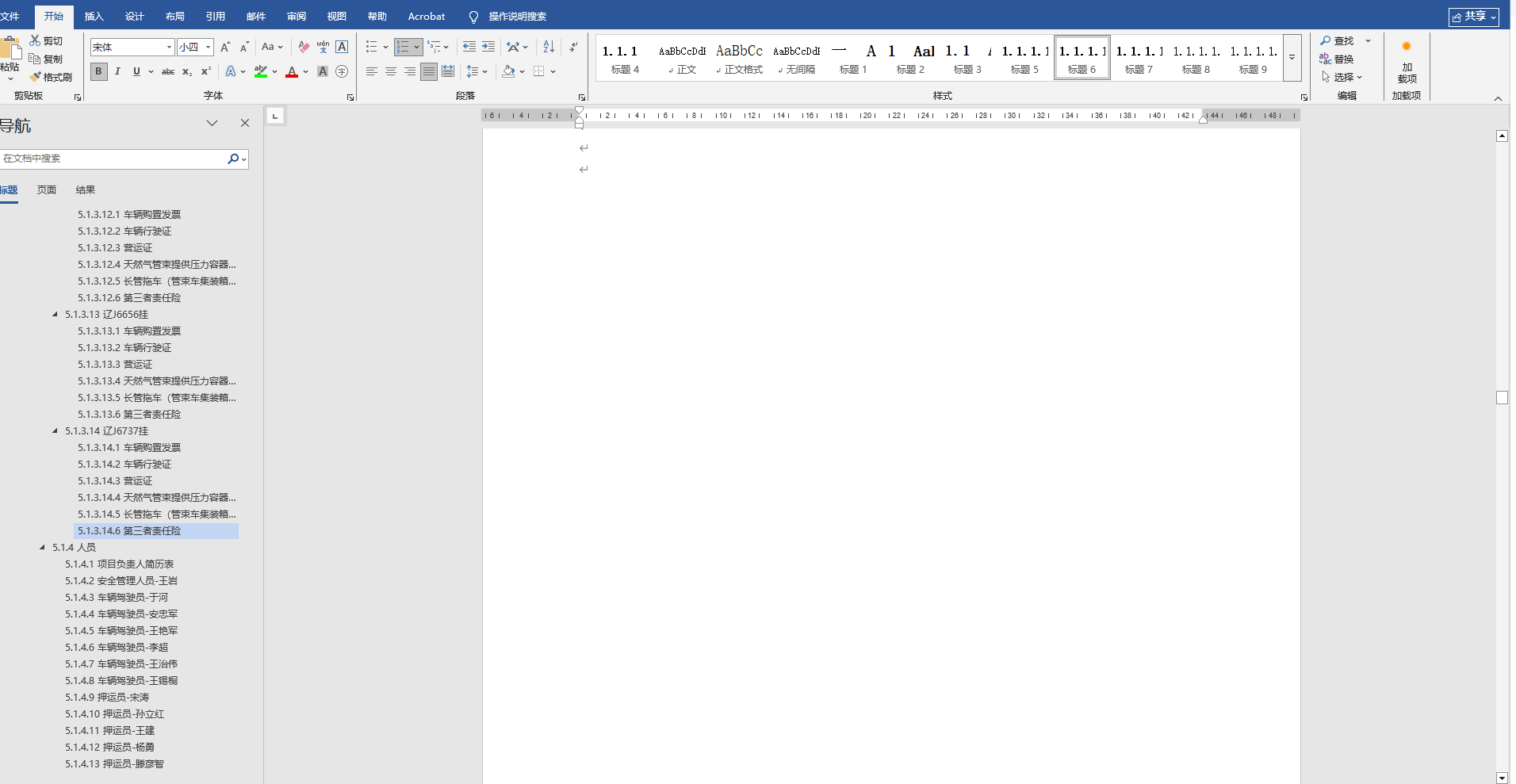Toggle strikethrough (abc) formatting
The height and width of the screenshot is (784, 1516).
[167, 71]
